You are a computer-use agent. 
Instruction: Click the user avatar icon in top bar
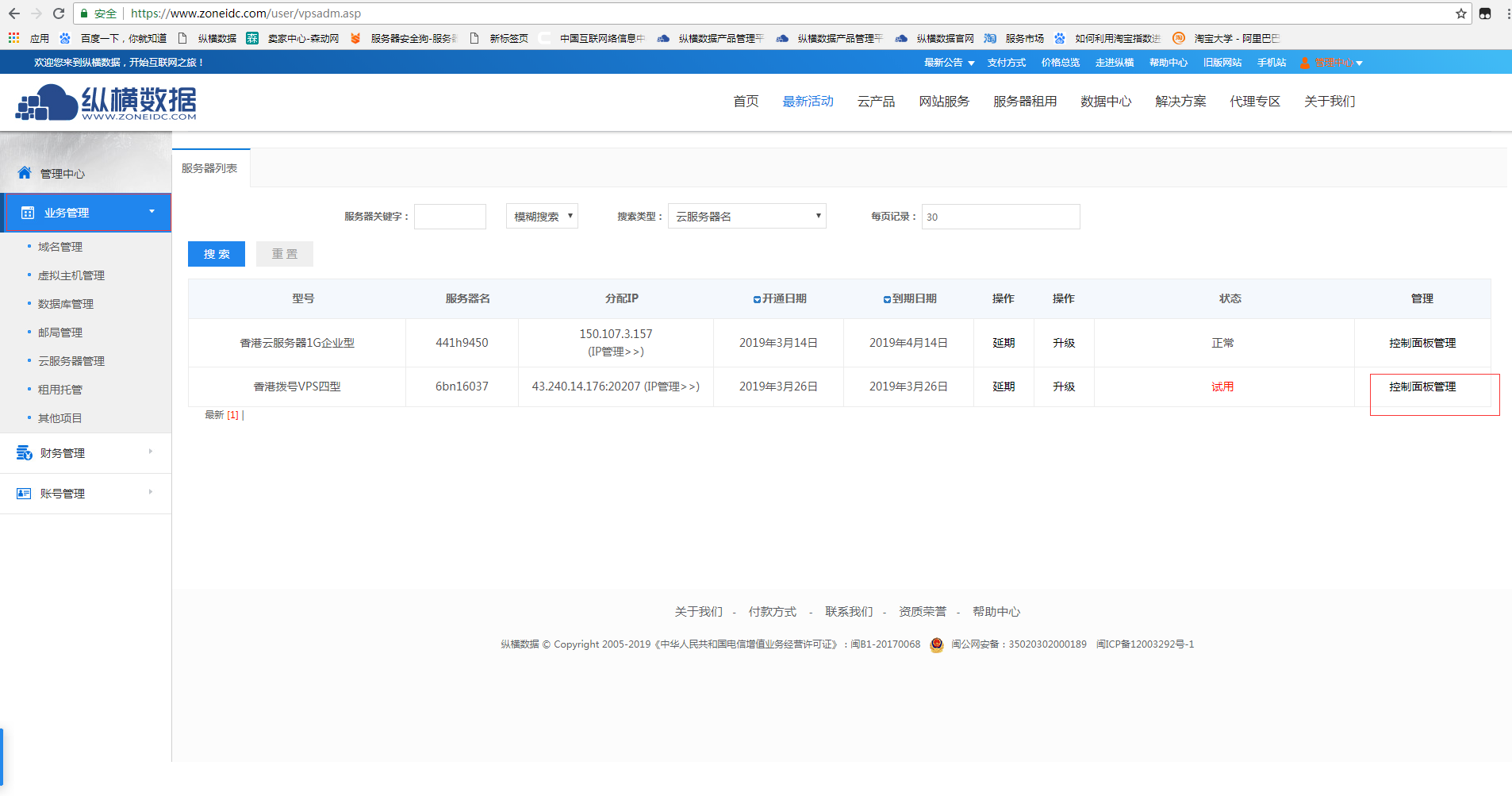click(1305, 63)
